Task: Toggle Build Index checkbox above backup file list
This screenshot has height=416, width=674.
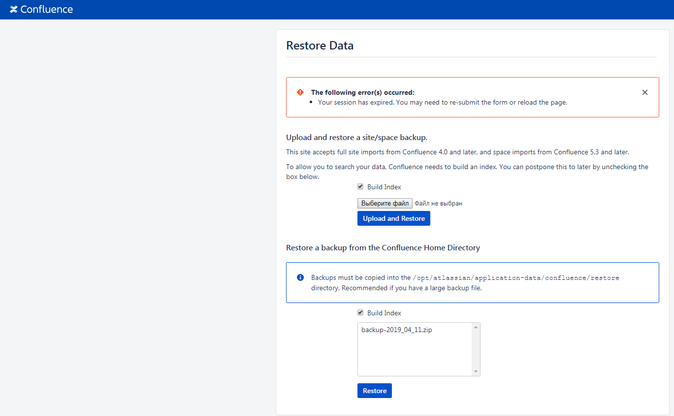Action: [x=360, y=312]
